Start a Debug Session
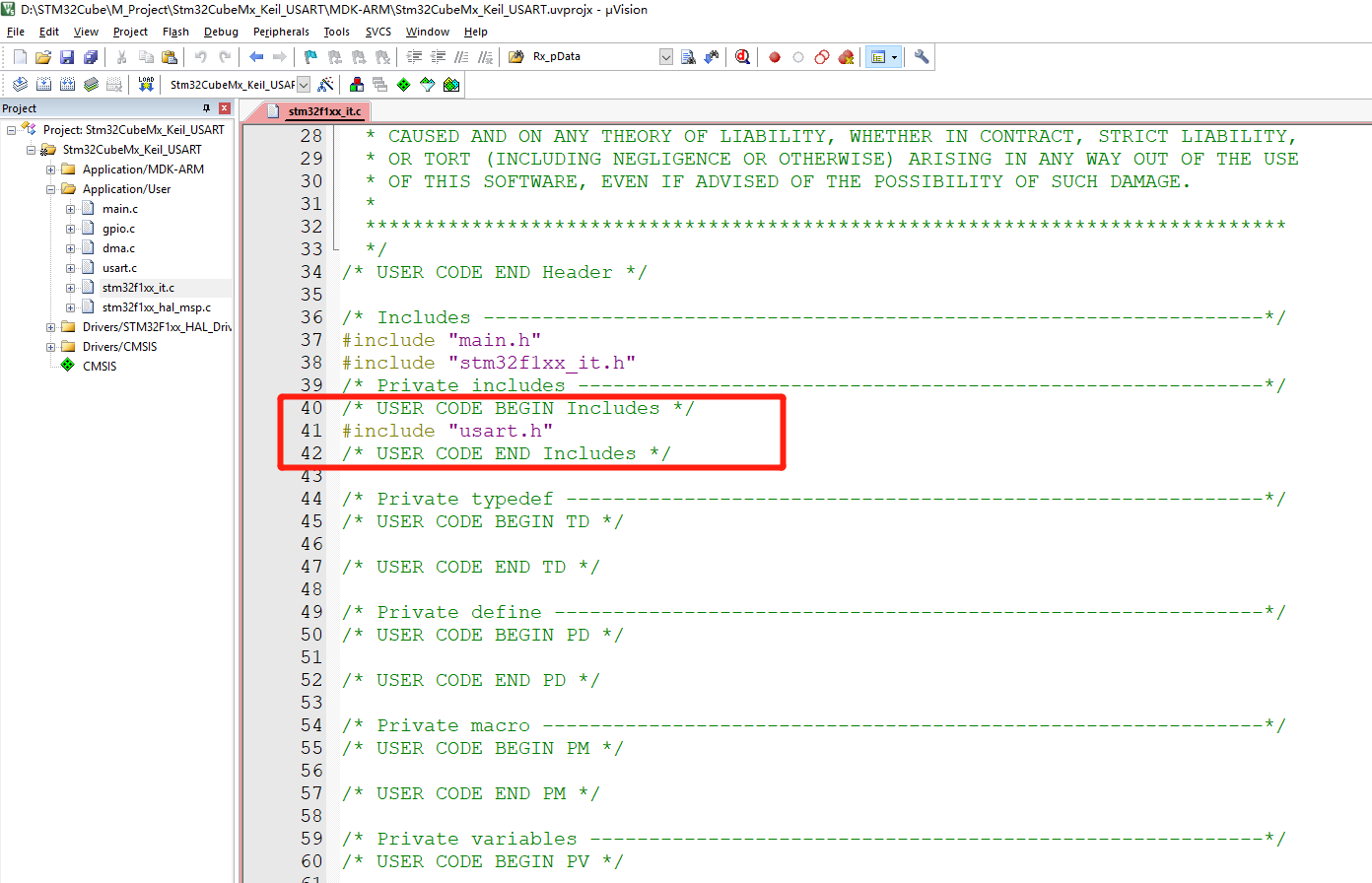 (x=742, y=56)
